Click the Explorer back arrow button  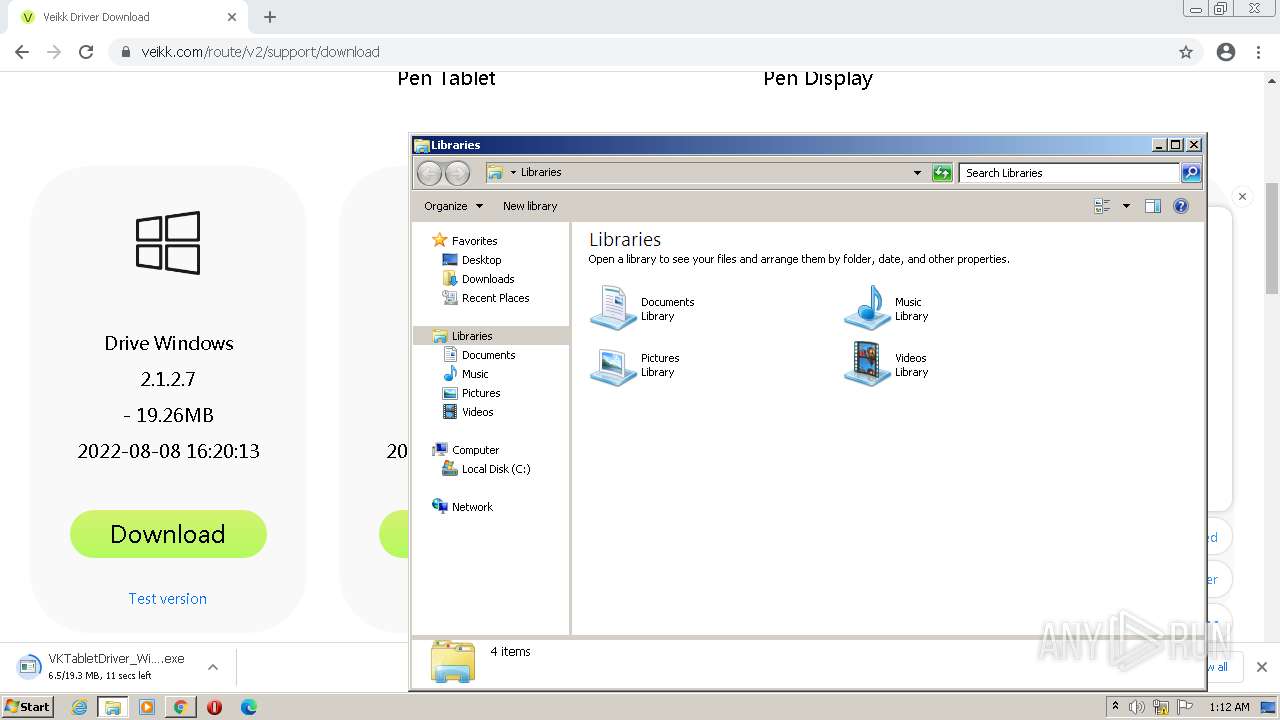(429, 173)
